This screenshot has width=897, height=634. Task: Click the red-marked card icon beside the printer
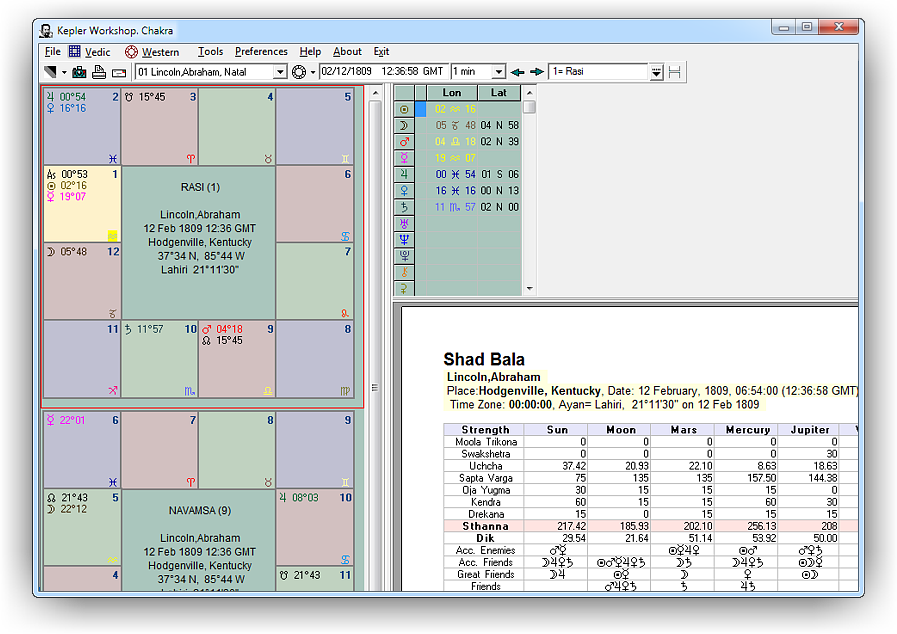pos(118,73)
